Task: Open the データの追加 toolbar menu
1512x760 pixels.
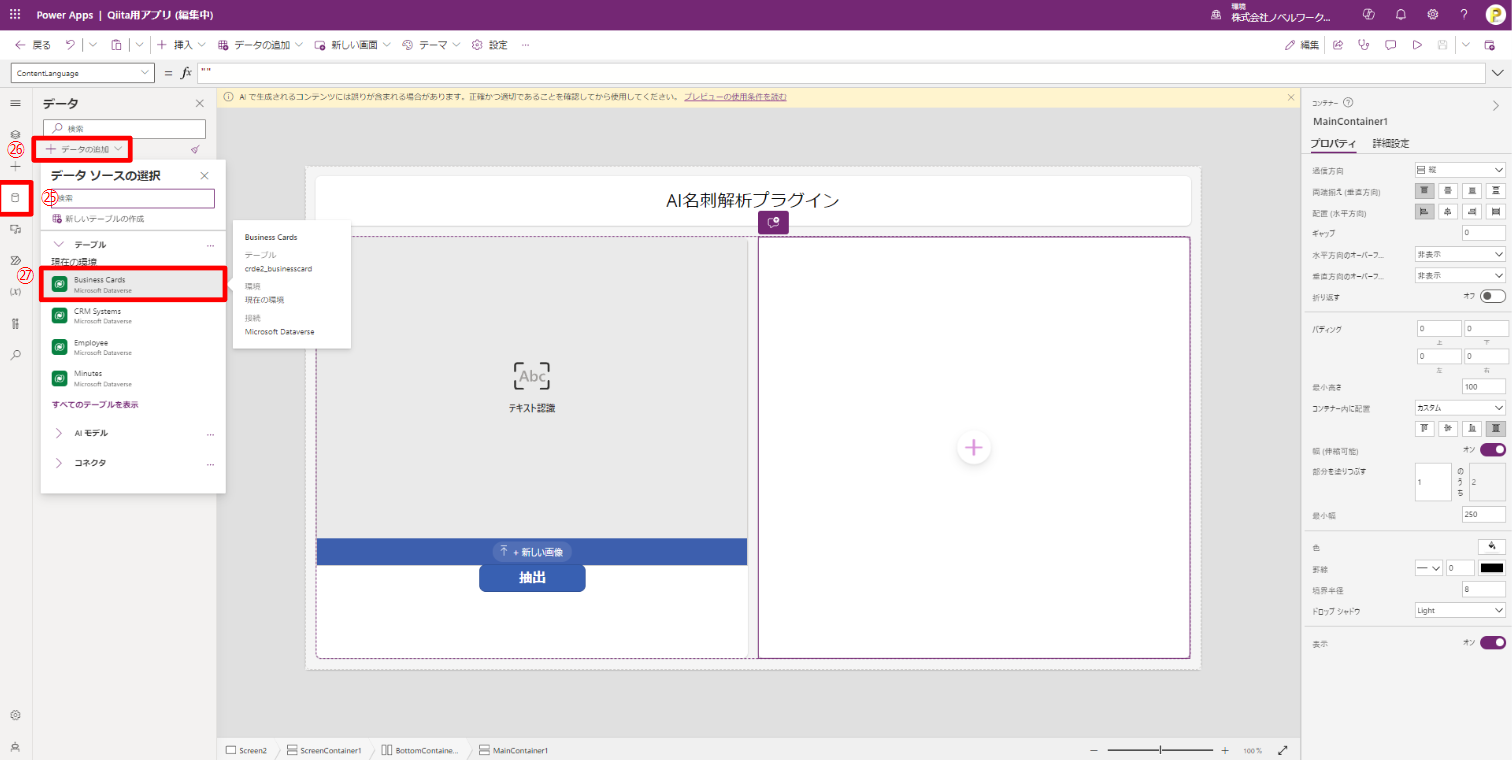Action: pyautogui.click(x=260, y=45)
